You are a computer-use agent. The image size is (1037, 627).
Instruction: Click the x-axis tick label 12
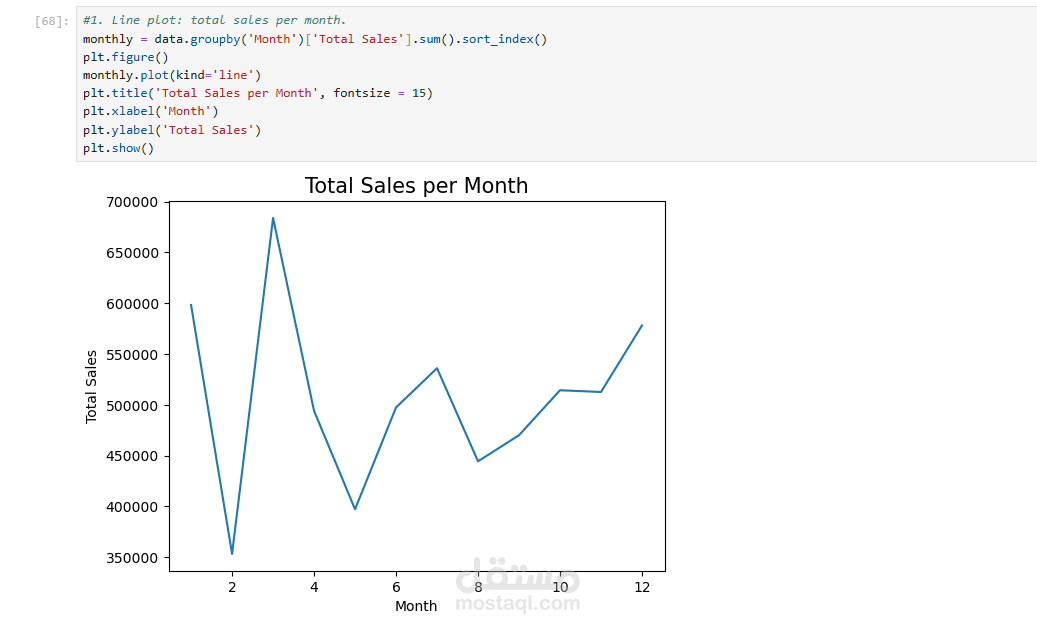click(x=642, y=587)
